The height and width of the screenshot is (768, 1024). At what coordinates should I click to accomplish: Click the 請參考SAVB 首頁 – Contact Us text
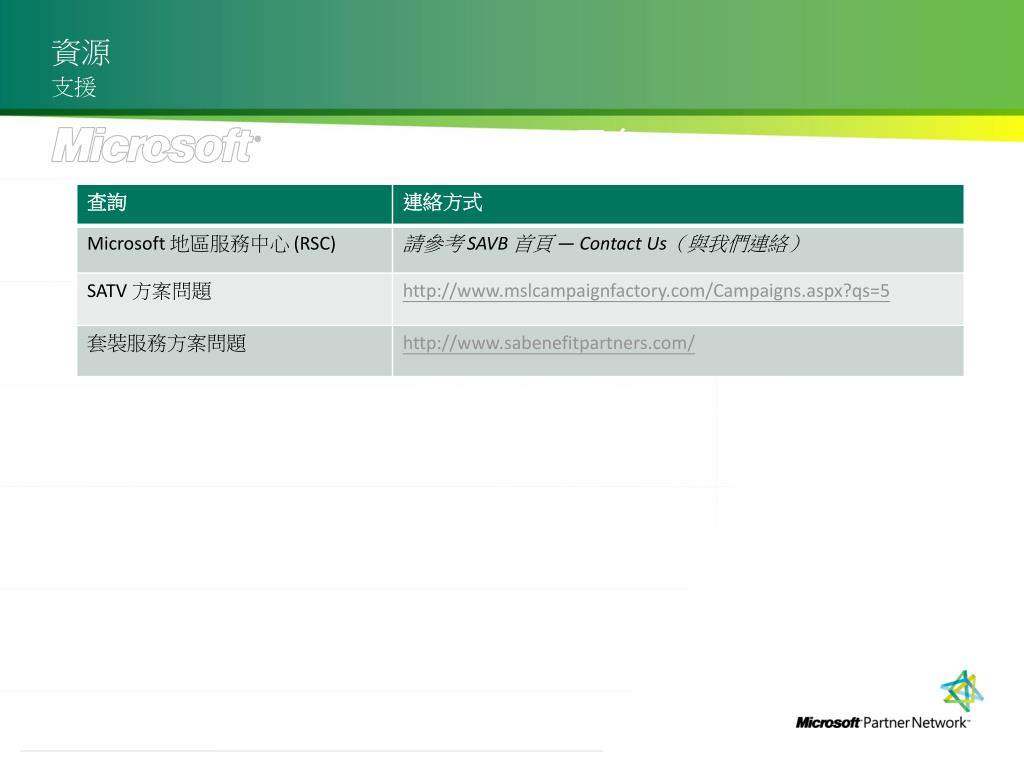[601, 244]
